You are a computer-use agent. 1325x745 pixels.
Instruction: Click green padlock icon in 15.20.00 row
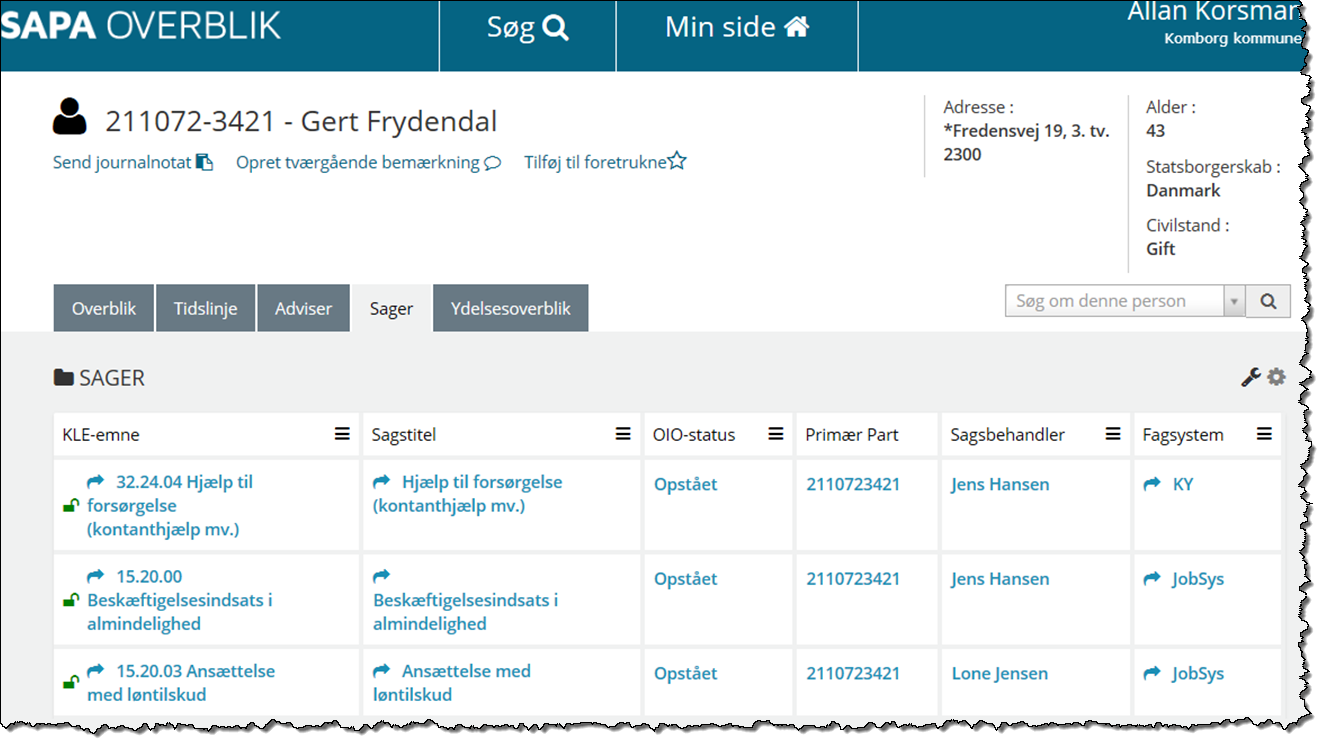coord(70,600)
